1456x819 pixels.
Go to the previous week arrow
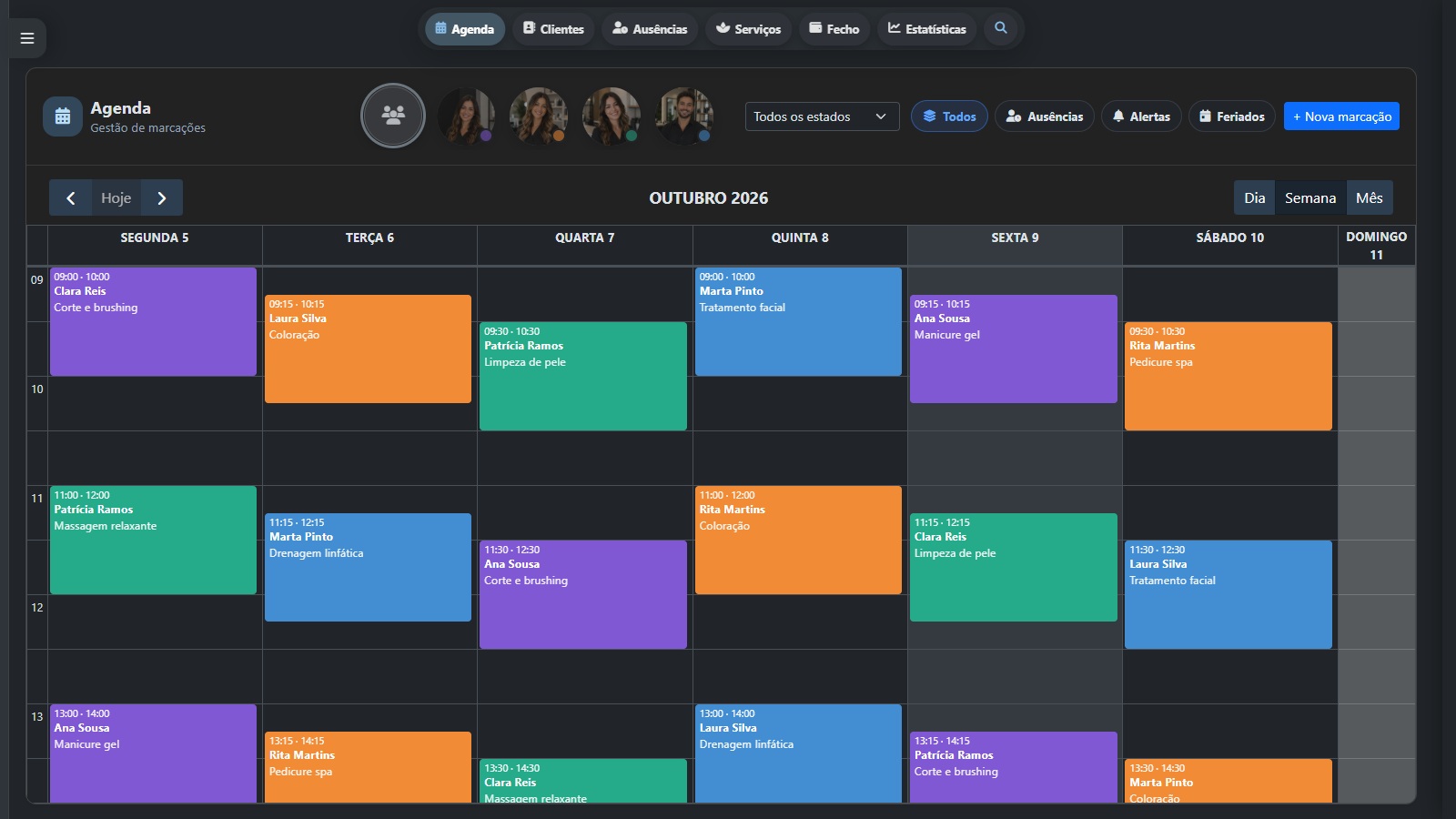(70, 197)
